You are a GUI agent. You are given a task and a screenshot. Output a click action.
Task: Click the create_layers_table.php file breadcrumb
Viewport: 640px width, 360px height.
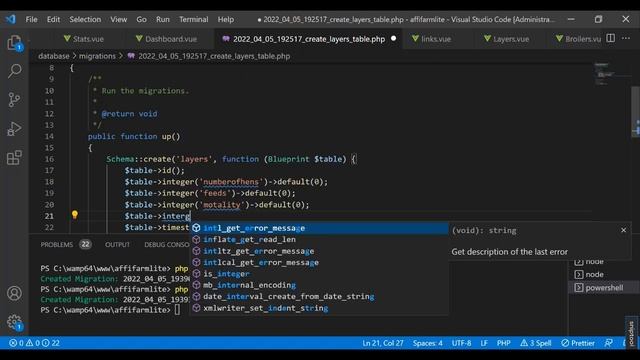tap(209, 56)
